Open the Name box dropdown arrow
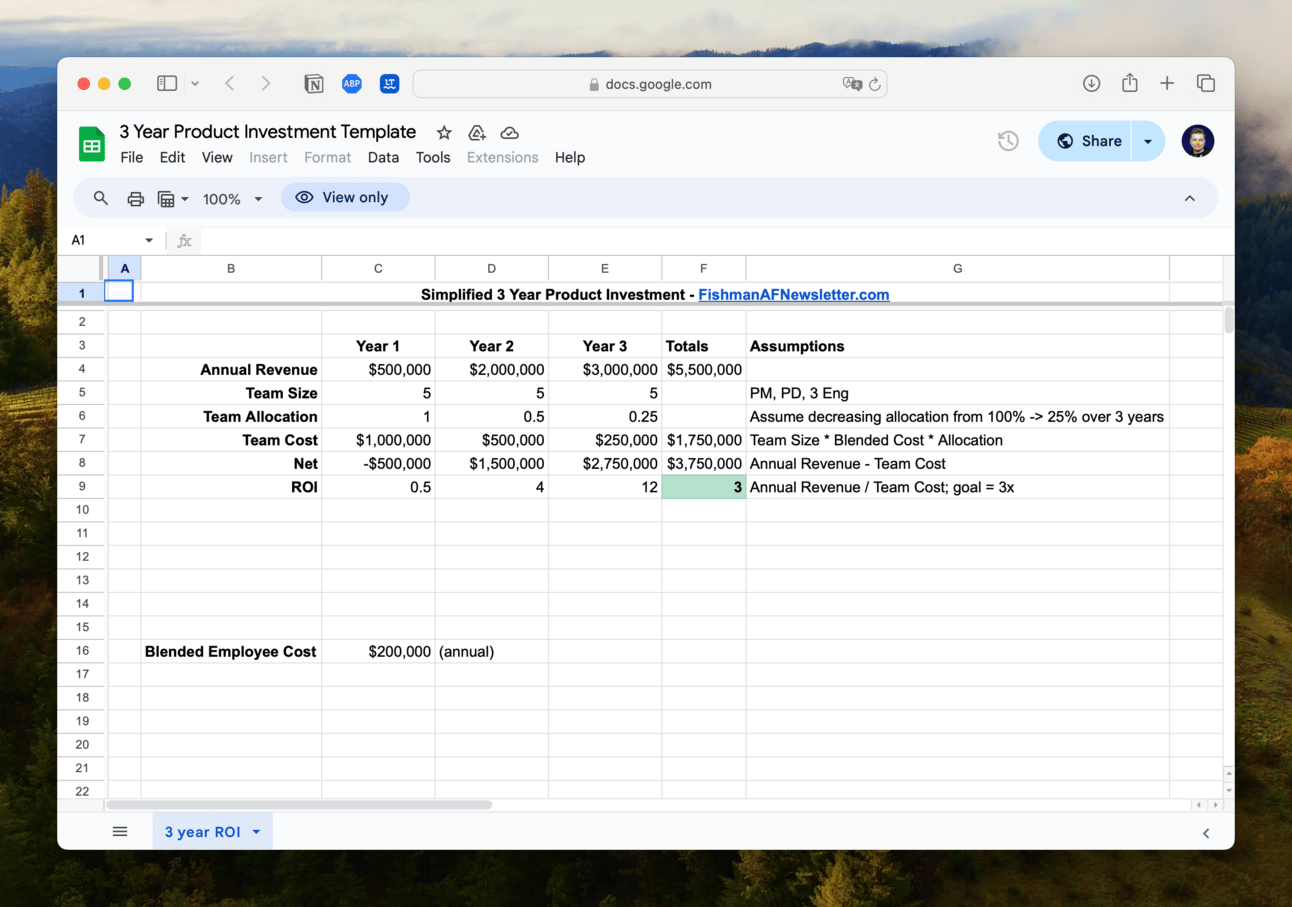 coord(149,240)
